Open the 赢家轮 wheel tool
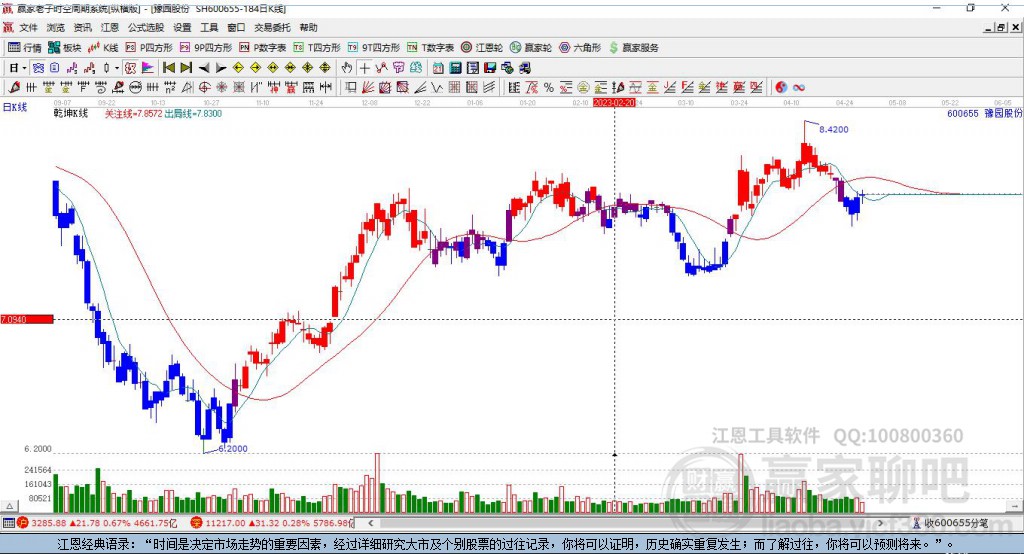Screen dimensions: 1024x554 pos(531,48)
